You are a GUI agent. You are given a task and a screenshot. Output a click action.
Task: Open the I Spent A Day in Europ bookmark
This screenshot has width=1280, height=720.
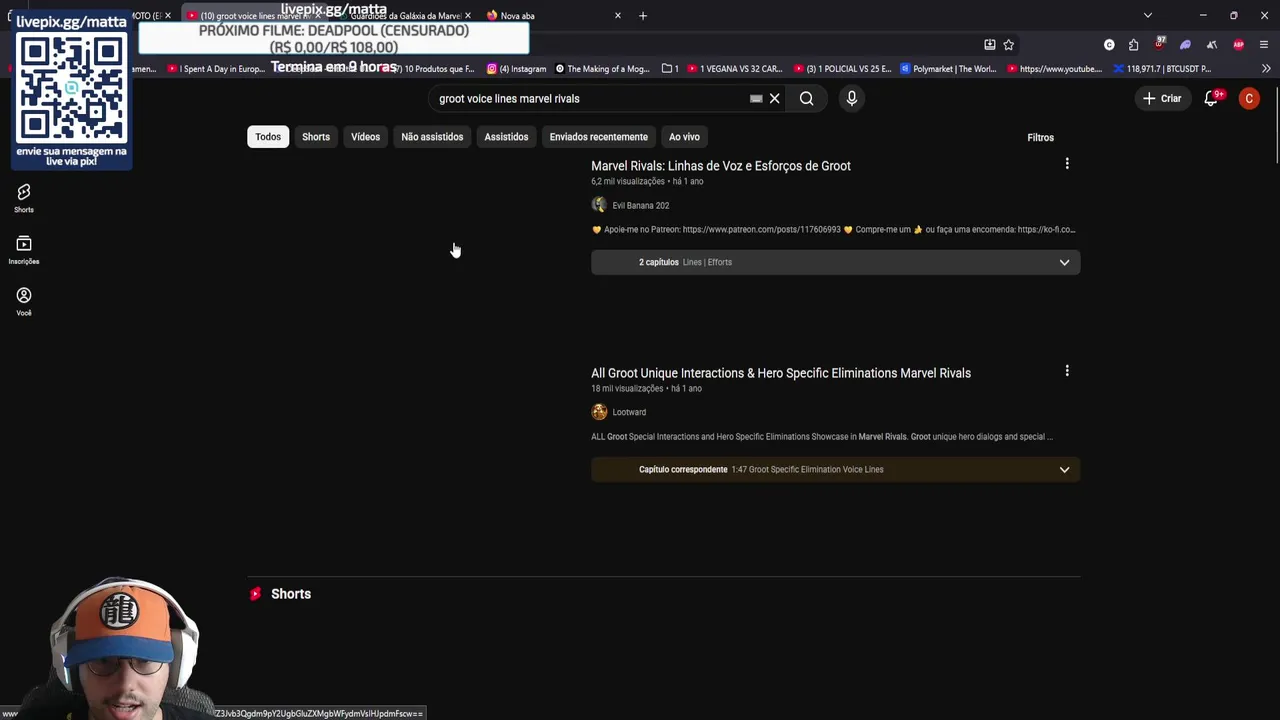pos(216,69)
